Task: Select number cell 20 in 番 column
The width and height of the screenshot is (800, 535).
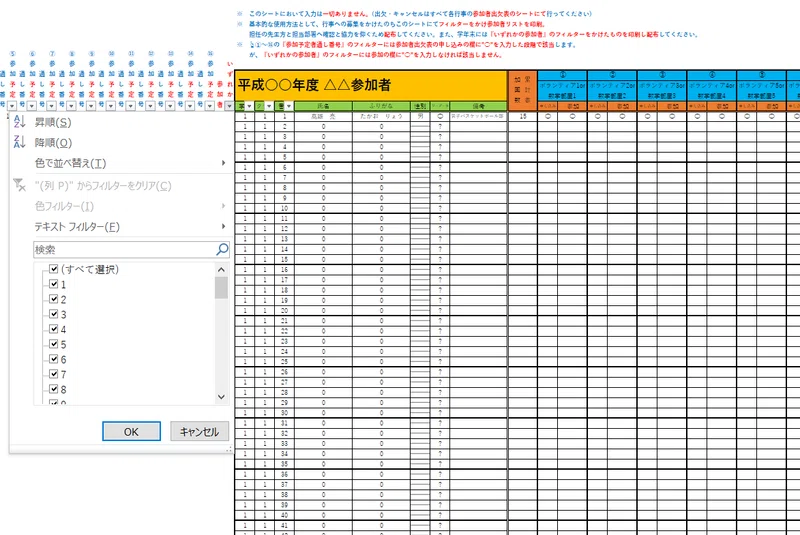Action: pos(284,311)
